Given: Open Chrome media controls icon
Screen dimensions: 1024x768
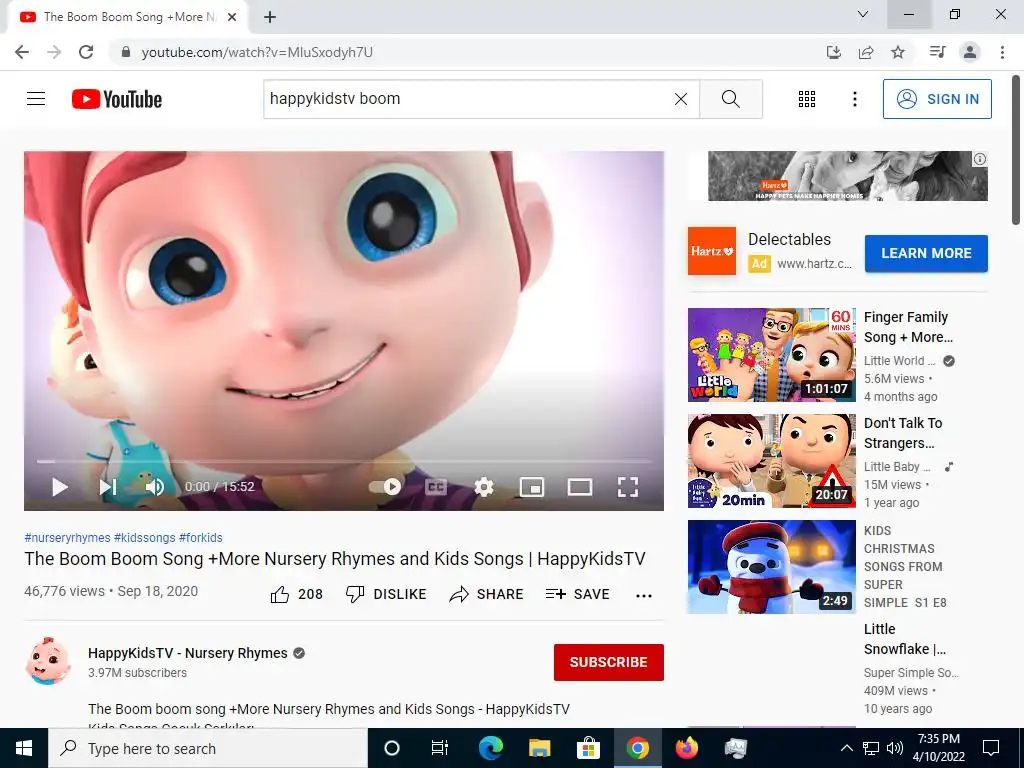Looking at the screenshot, I should (937, 52).
